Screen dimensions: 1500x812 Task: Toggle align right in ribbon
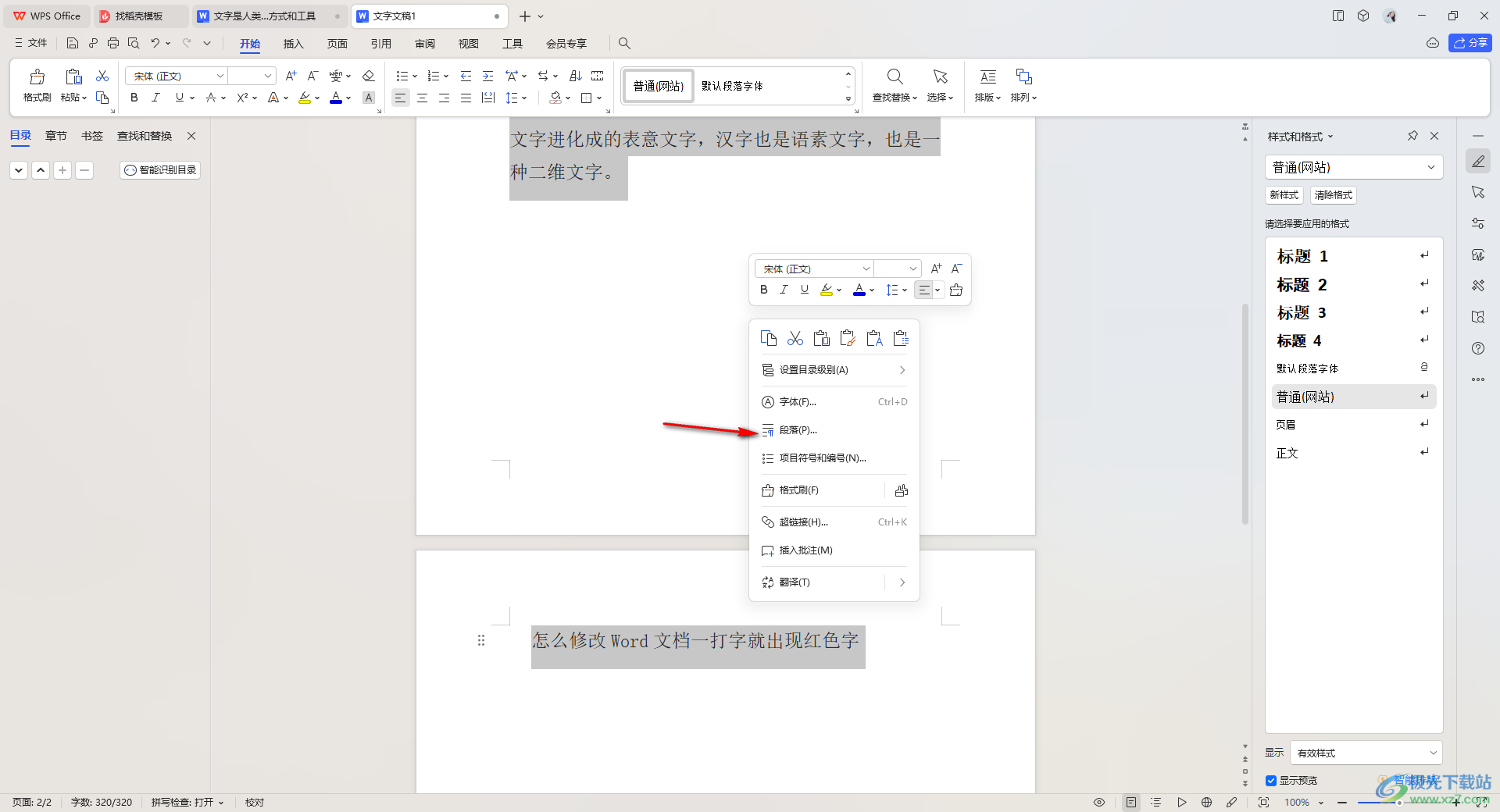[444, 98]
